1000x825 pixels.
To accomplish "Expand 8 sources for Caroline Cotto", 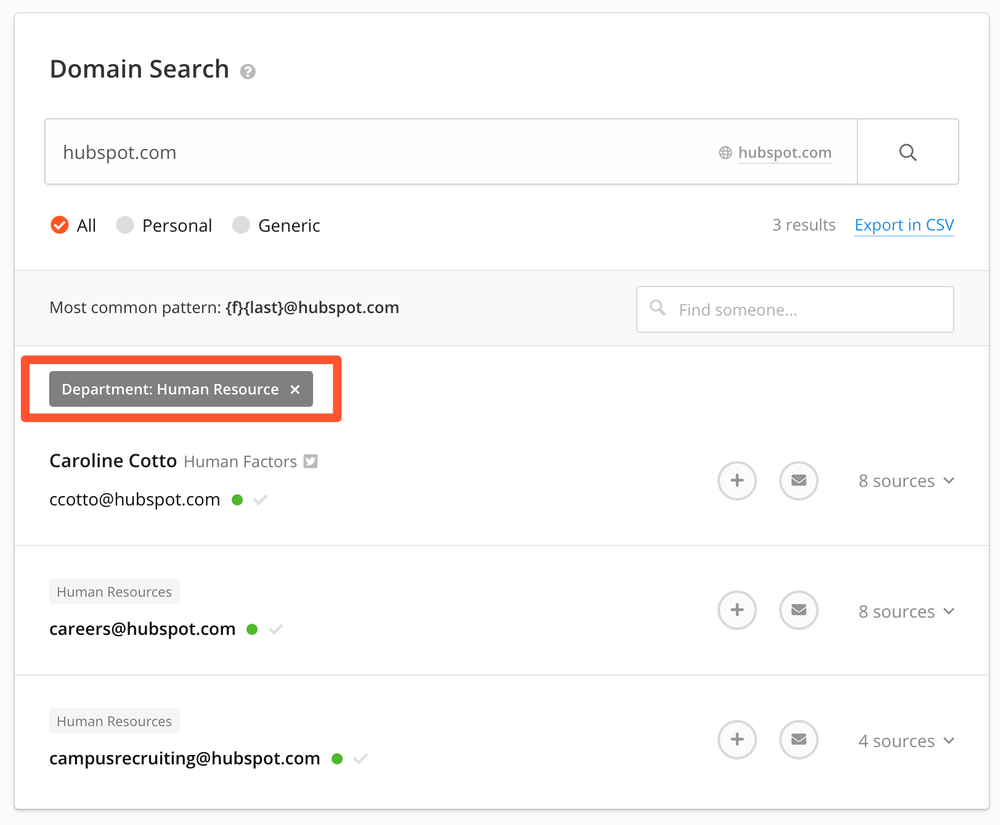I will click(x=905, y=481).
